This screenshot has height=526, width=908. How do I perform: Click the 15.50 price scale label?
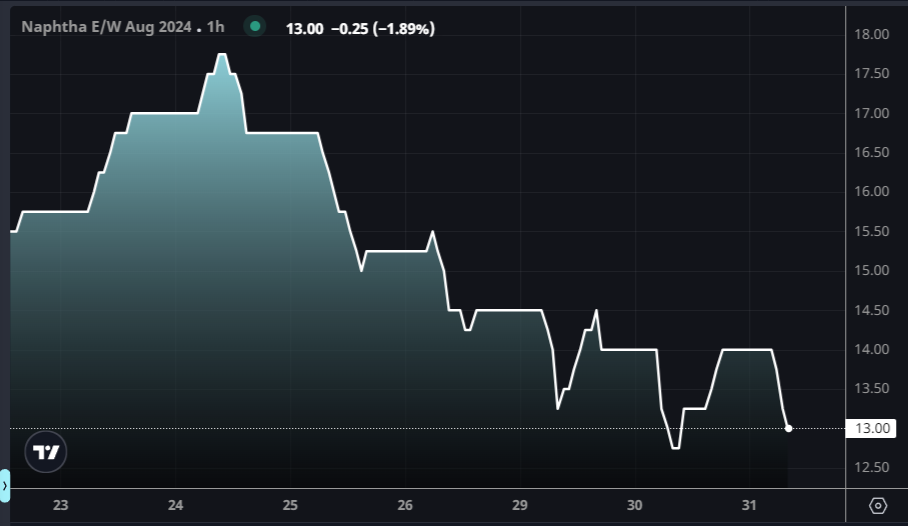[872, 231]
